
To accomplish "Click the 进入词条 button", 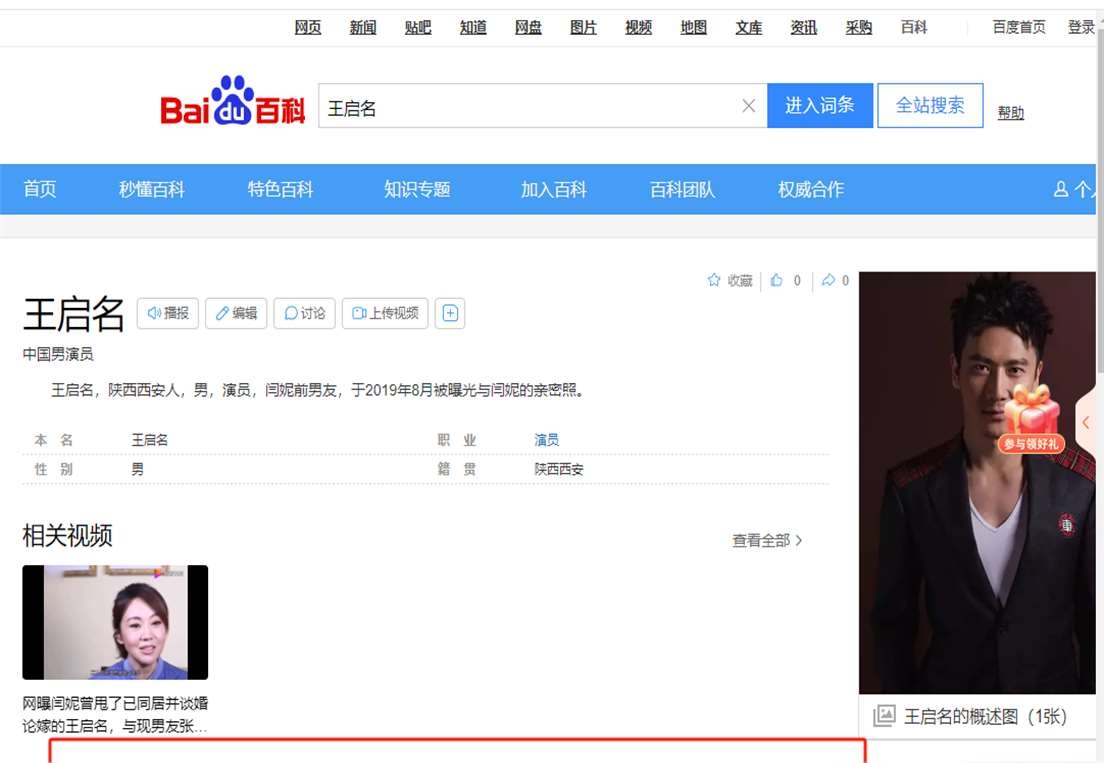I will coord(820,106).
